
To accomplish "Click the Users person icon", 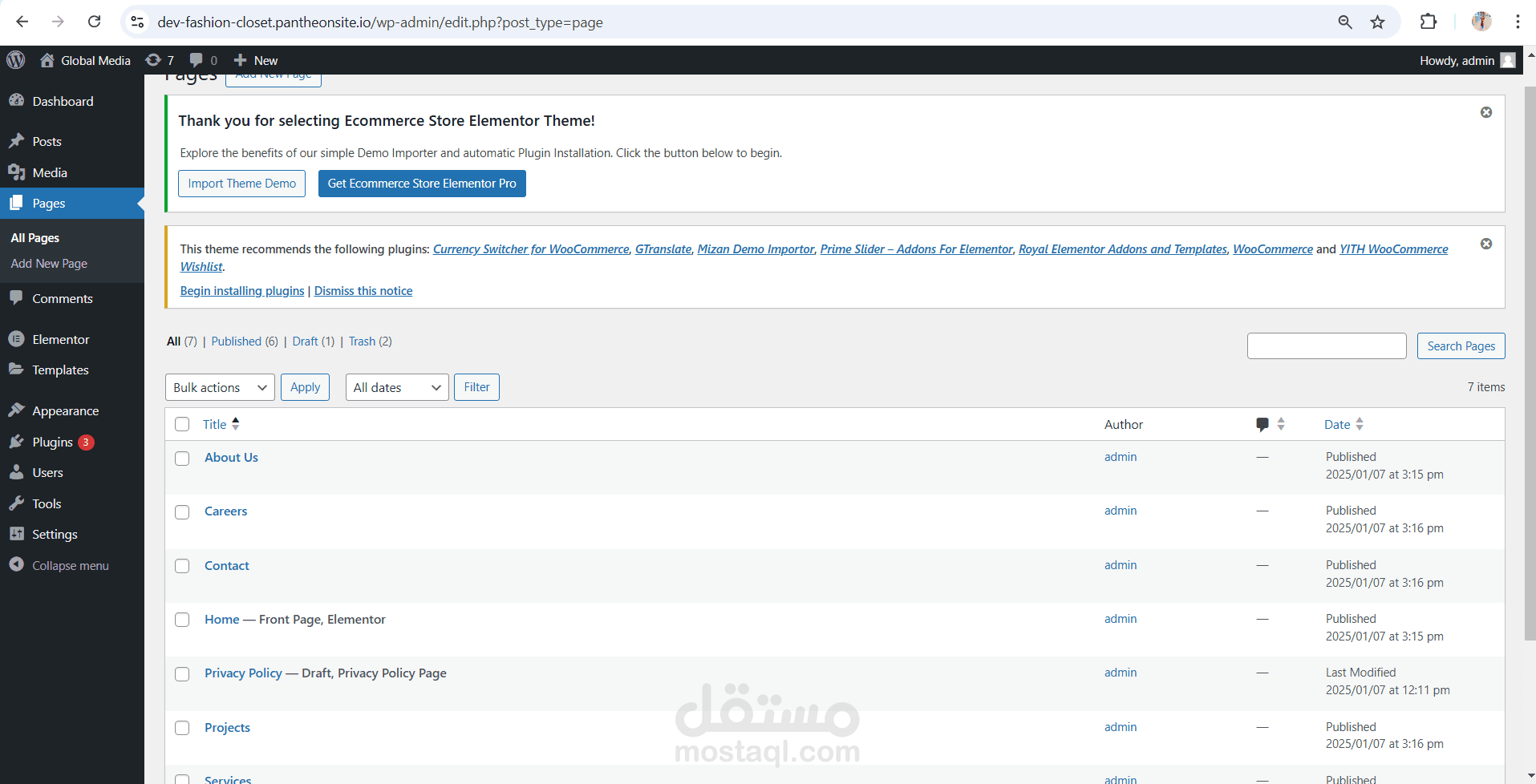I will click(x=16, y=472).
